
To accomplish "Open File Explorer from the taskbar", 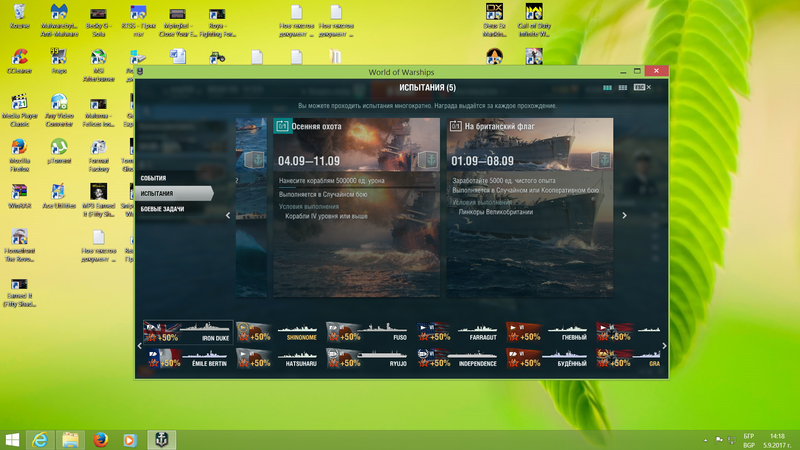I will pyautogui.click(x=70, y=440).
